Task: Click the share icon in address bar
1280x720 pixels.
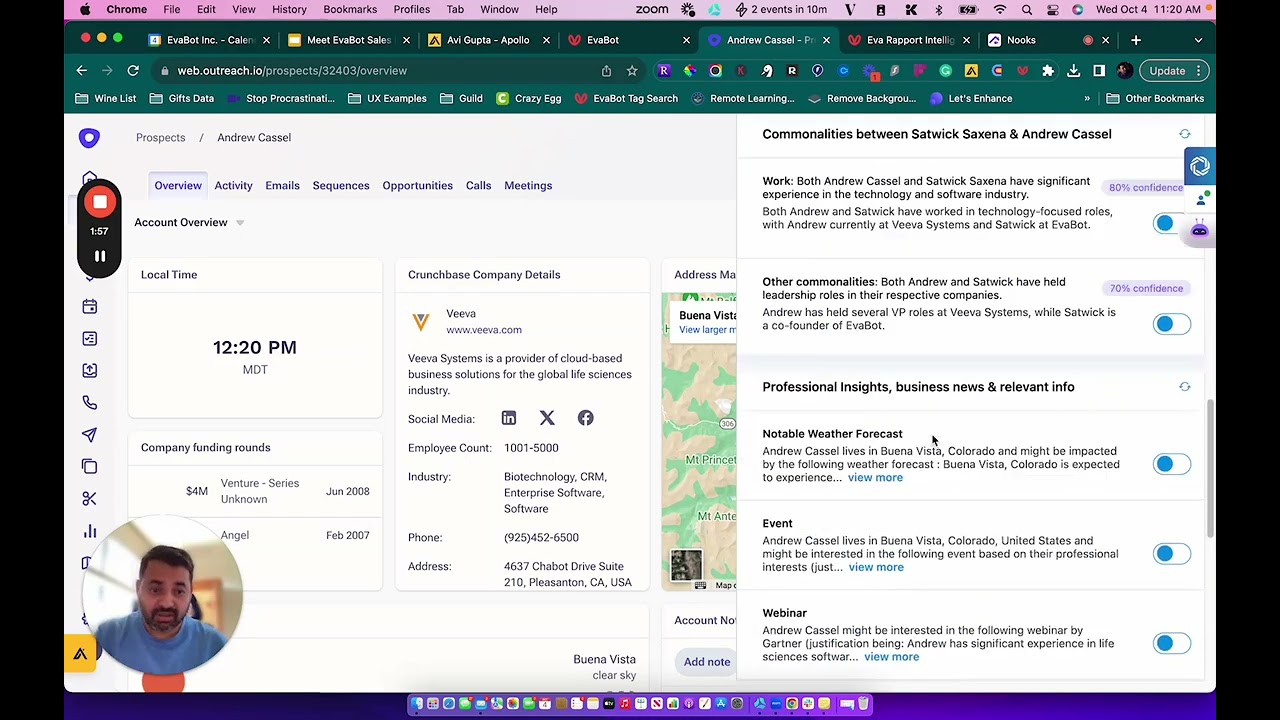Action: pyautogui.click(x=606, y=71)
